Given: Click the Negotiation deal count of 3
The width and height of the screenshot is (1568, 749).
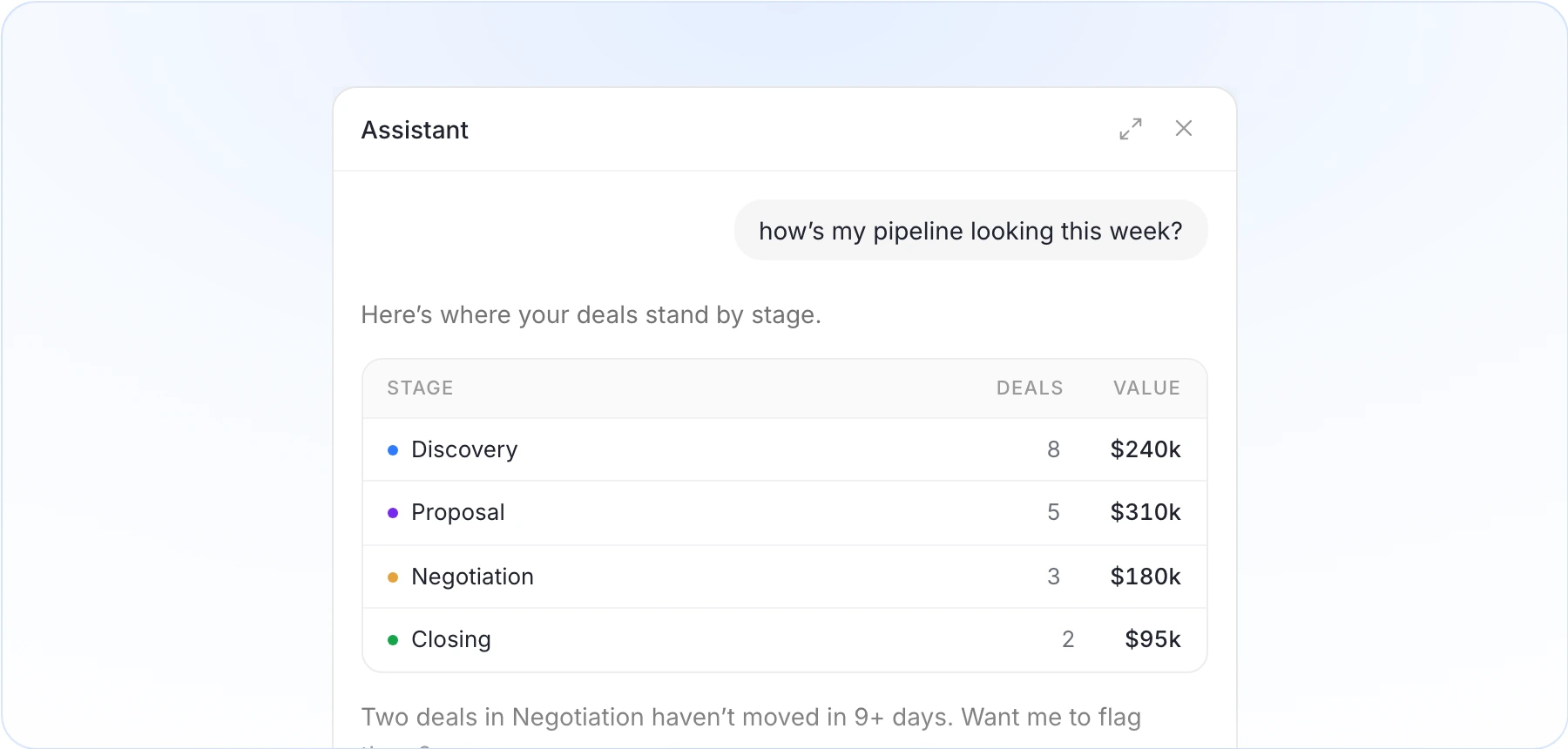Looking at the screenshot, I should tap(1053, 577).
